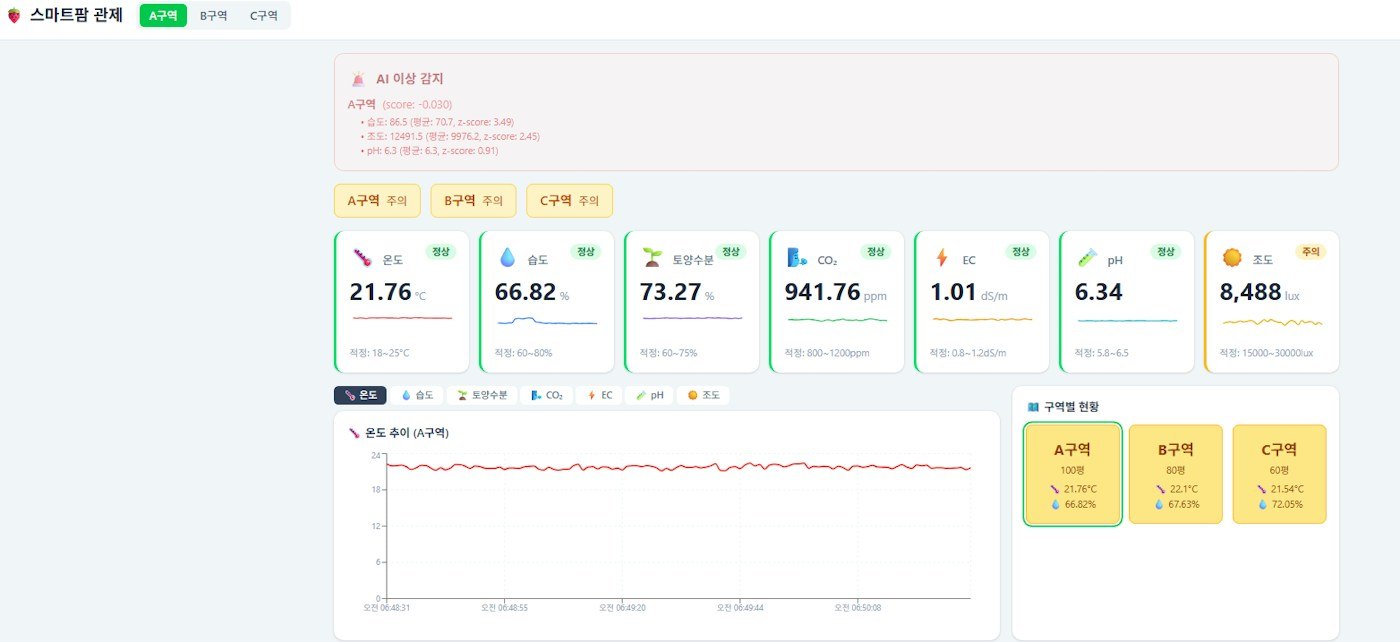Click the (score: -0.030) text
The image size is (1400, 642).
[x=417, y=104]
